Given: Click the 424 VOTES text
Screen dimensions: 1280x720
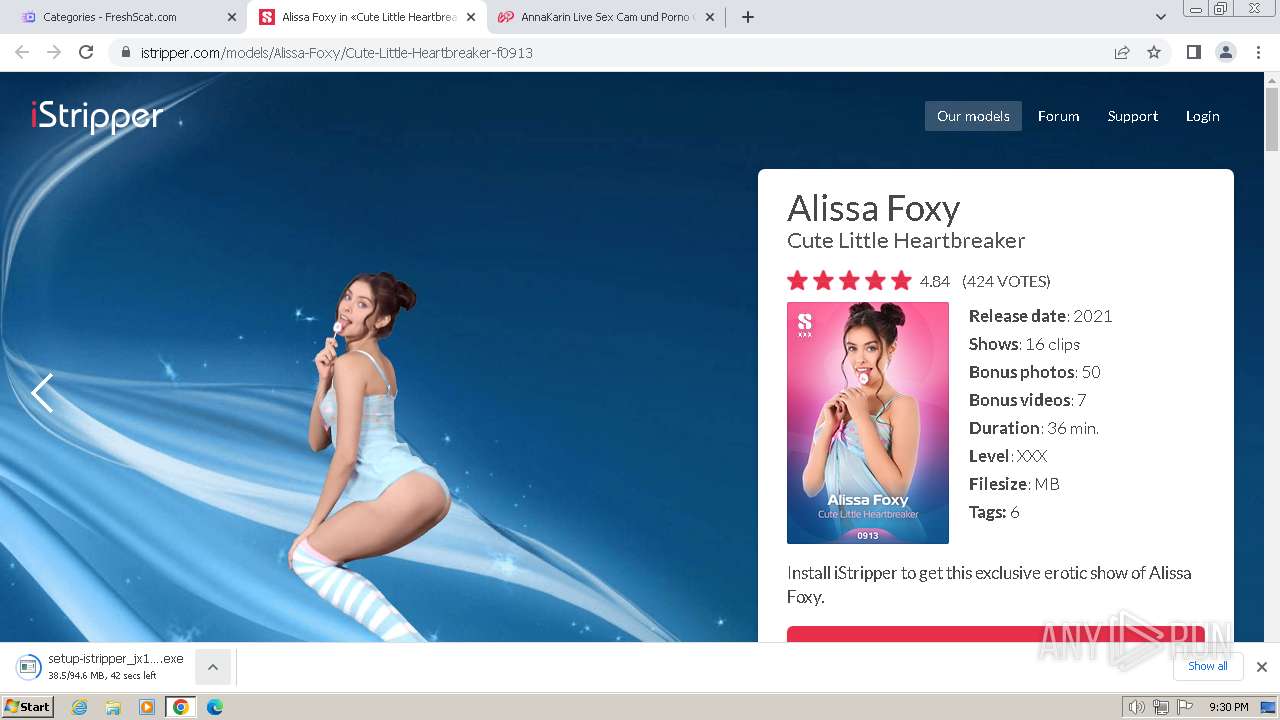Looking at the screenshot, I should point(1006,281).
